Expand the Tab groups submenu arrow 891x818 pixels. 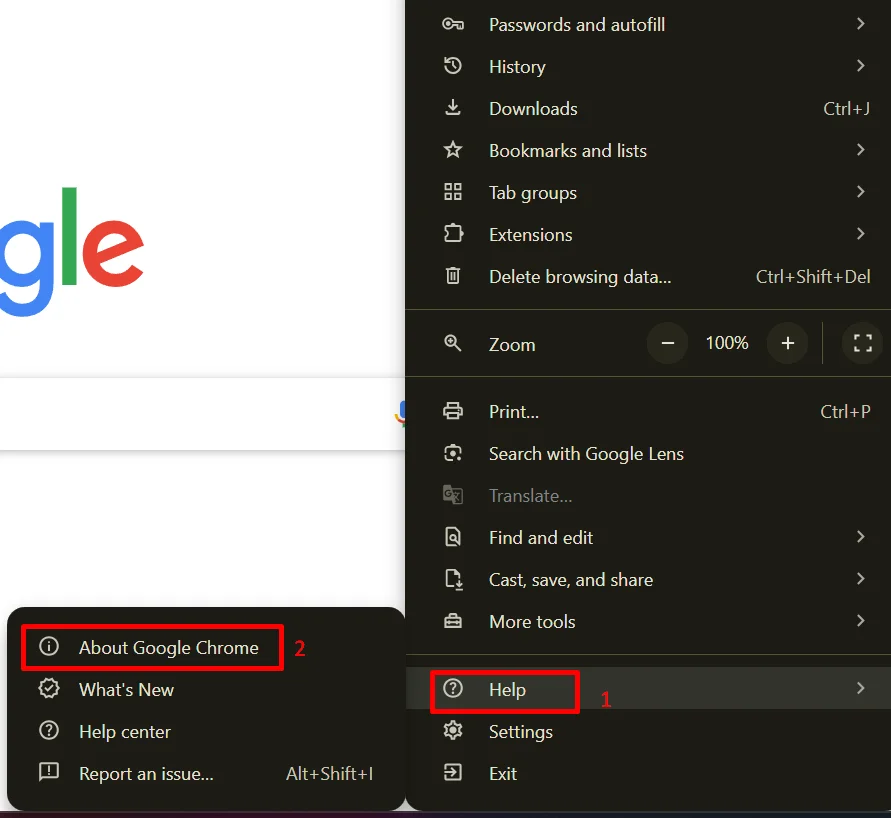[860, 192]
